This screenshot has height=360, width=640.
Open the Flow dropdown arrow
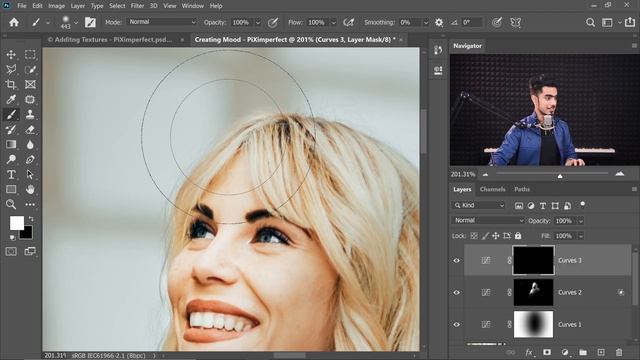[333, 22]
